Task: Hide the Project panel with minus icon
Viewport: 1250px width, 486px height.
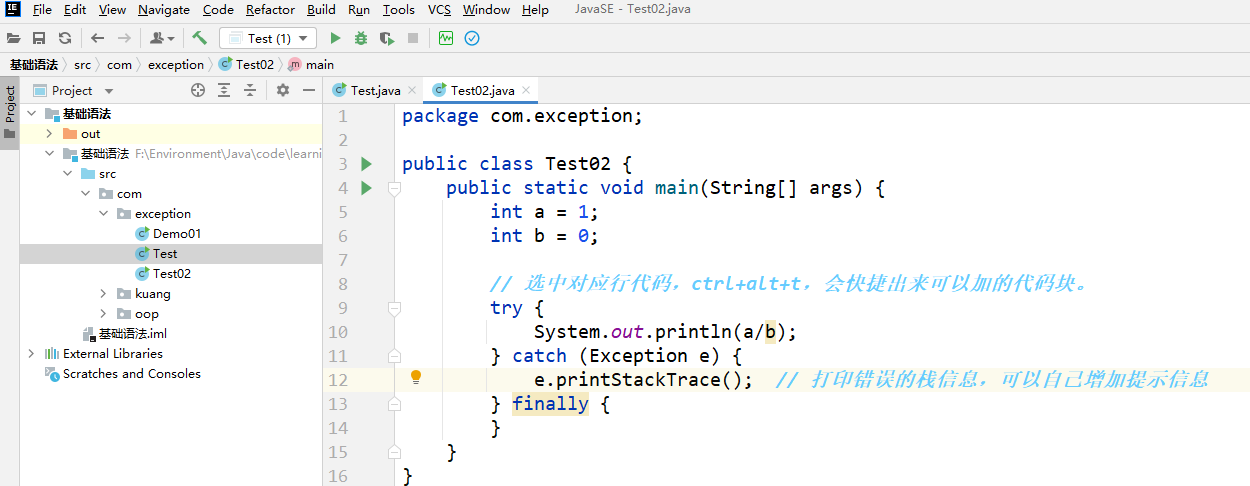Action: click(309, 90)
